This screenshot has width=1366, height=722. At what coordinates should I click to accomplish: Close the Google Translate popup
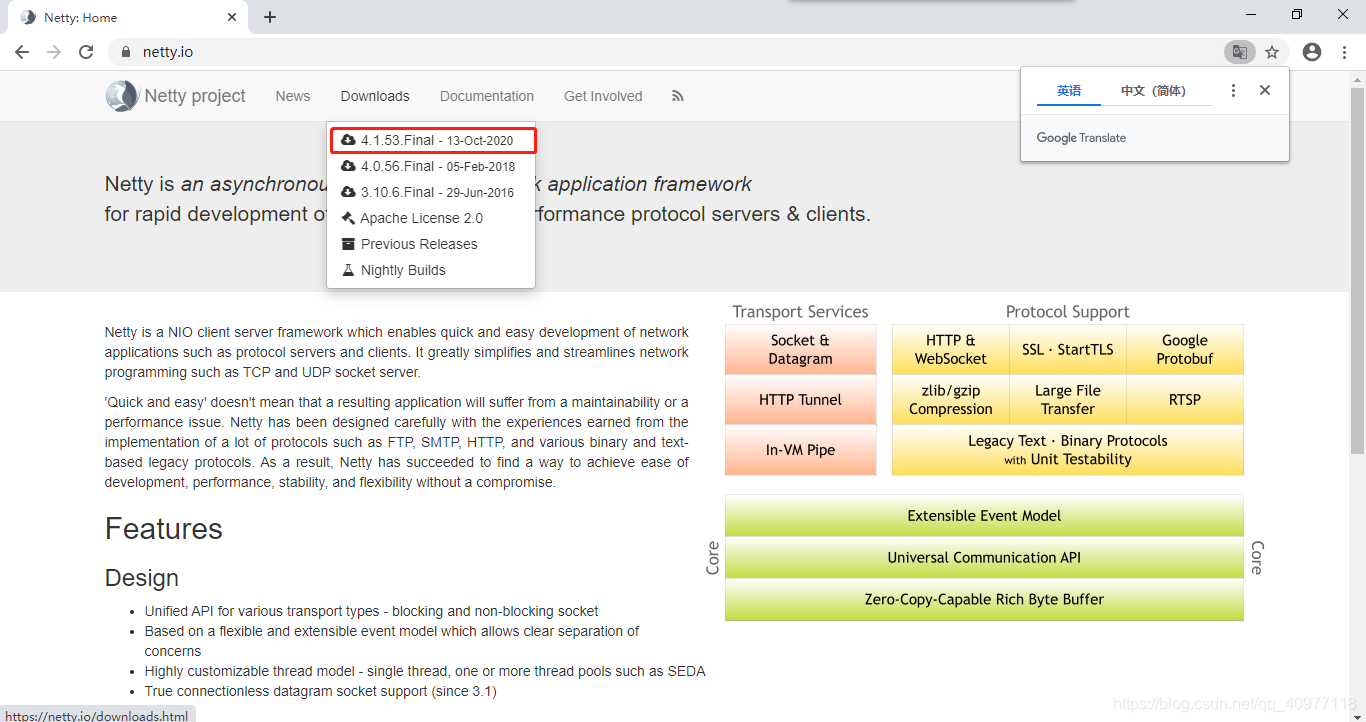click(1265, 90)
